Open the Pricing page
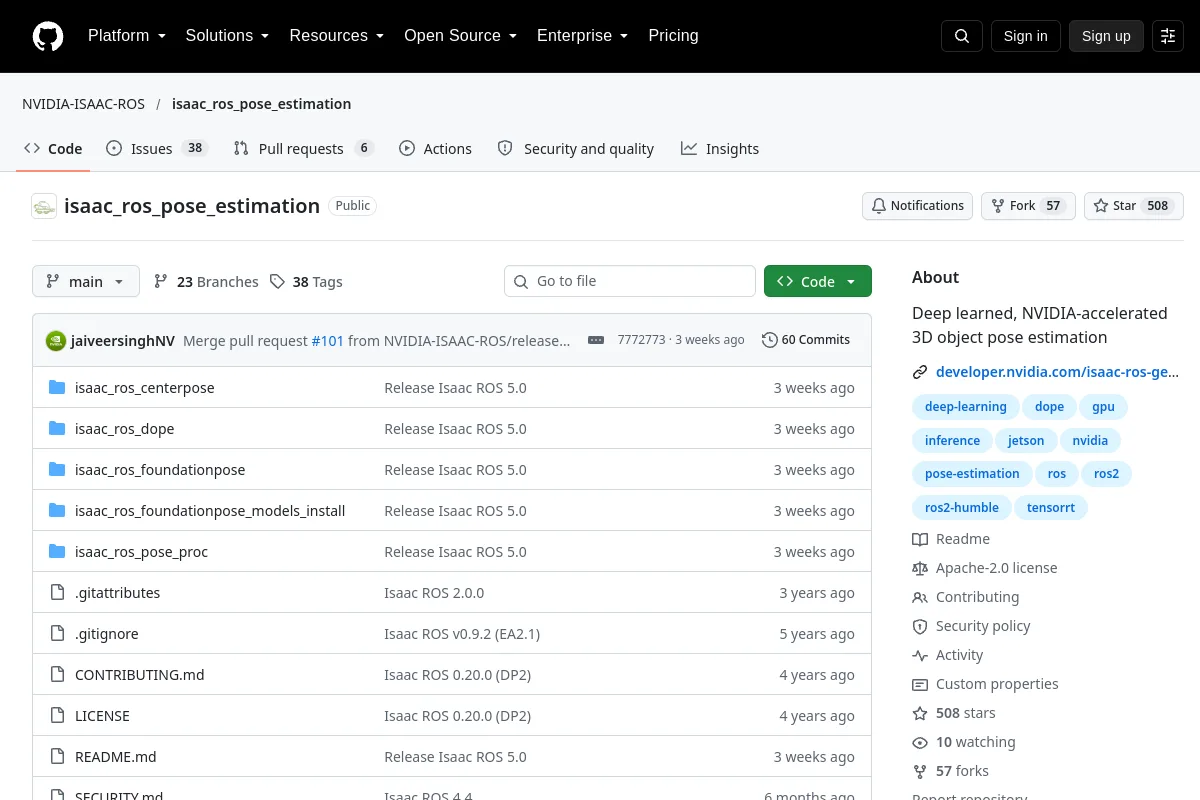Image resolution: width=1200 pixels, height=800 pixels. pyautogui.click(x=673, y=36)
